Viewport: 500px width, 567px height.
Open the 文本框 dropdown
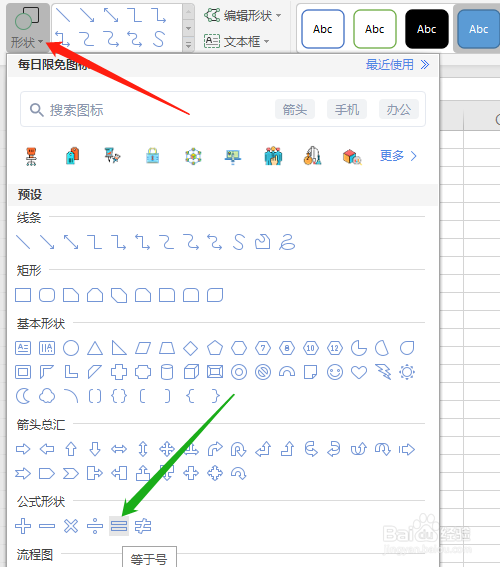237,42
